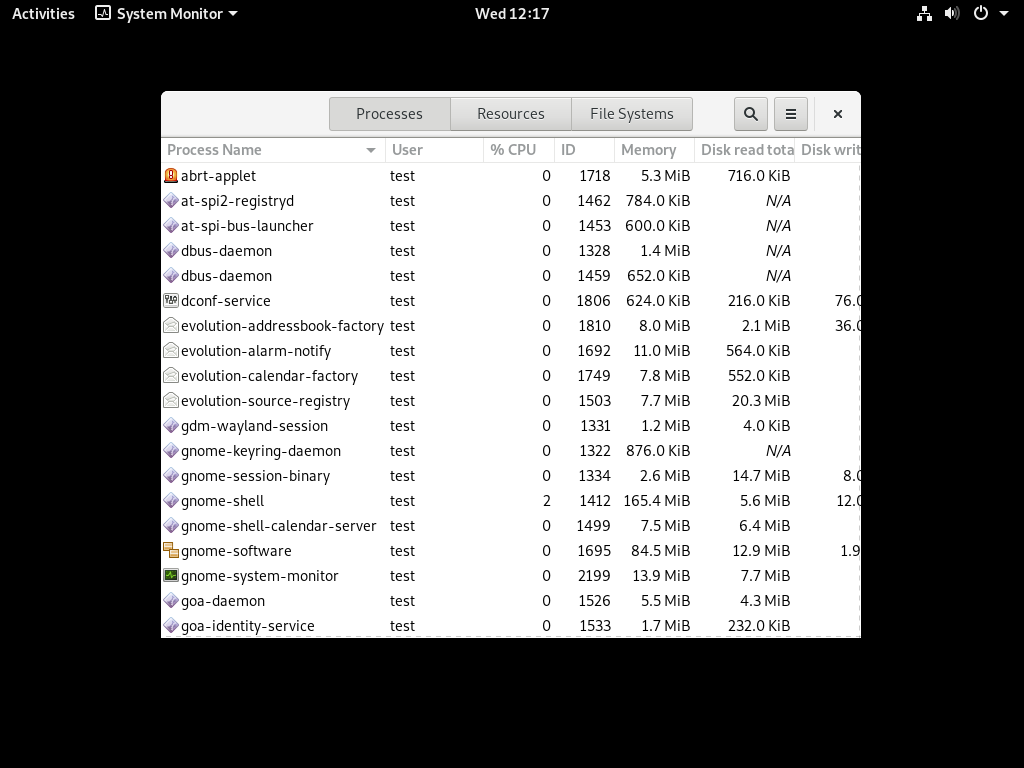
Task: Click the 84.5 MiB memory value
Action: (x=660, y=551)
